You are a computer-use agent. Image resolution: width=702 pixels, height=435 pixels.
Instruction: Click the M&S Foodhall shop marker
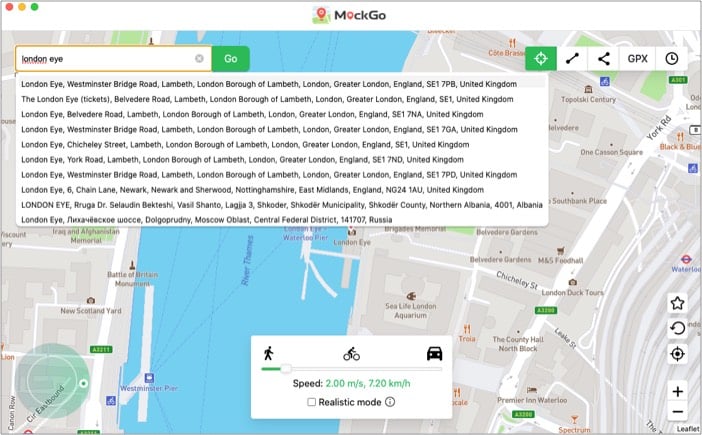pyautogui.click(x=560, y=251)
